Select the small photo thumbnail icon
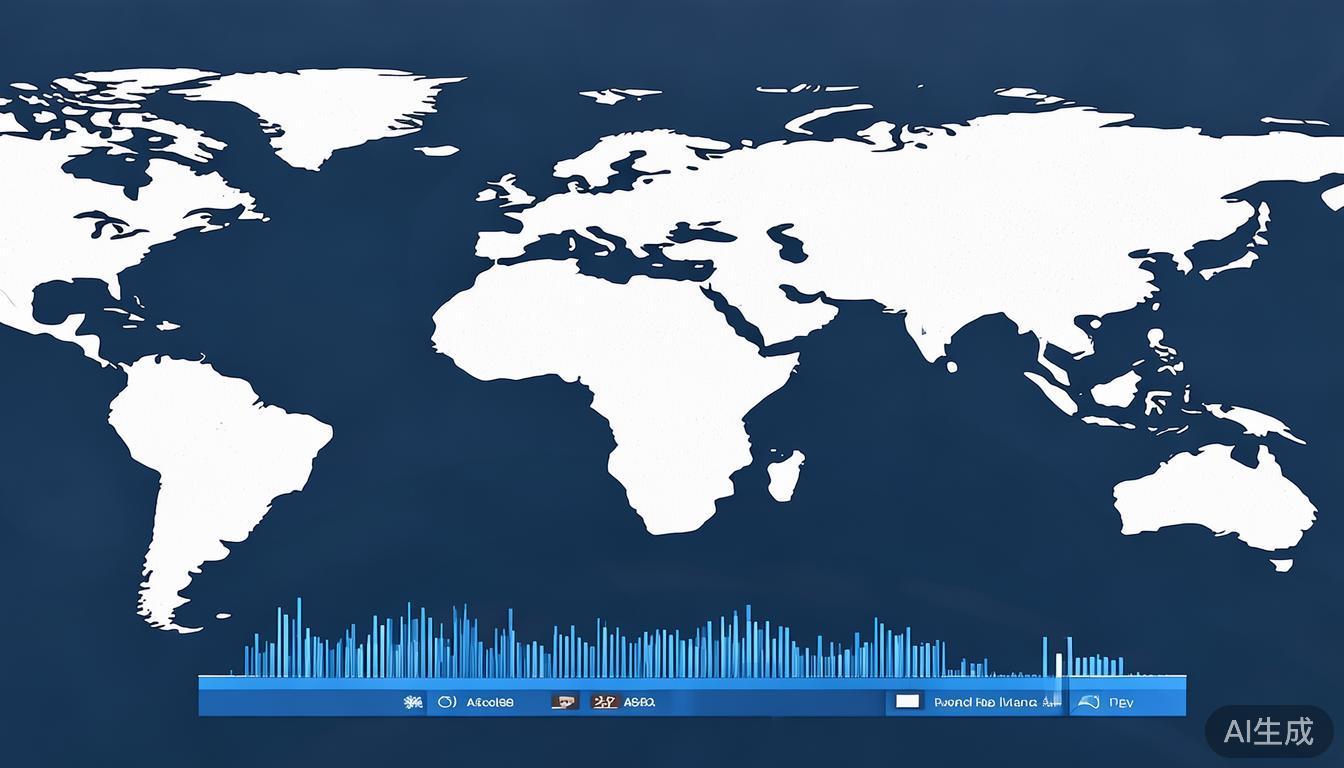This screenshot has width=1344, height=768. [x=565, y=702]
